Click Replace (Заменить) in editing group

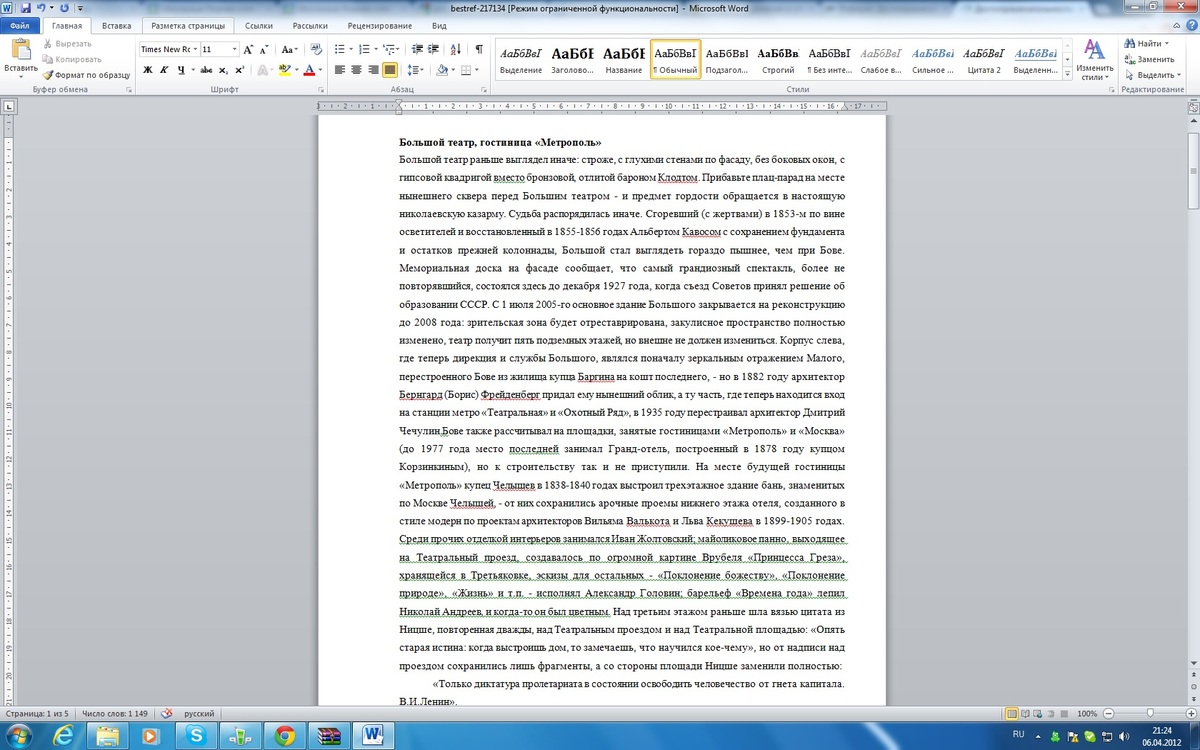(1148, 59)
